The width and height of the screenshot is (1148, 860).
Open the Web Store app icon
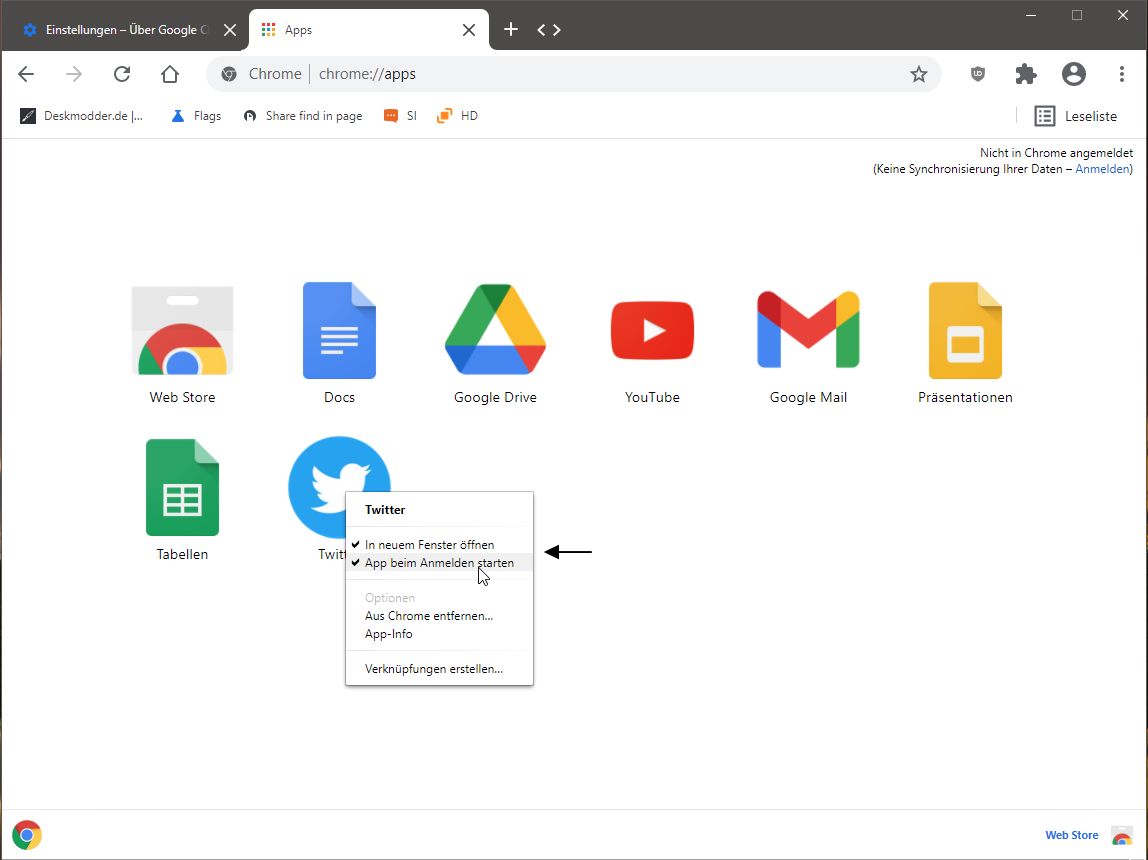[x=182, y=331]
